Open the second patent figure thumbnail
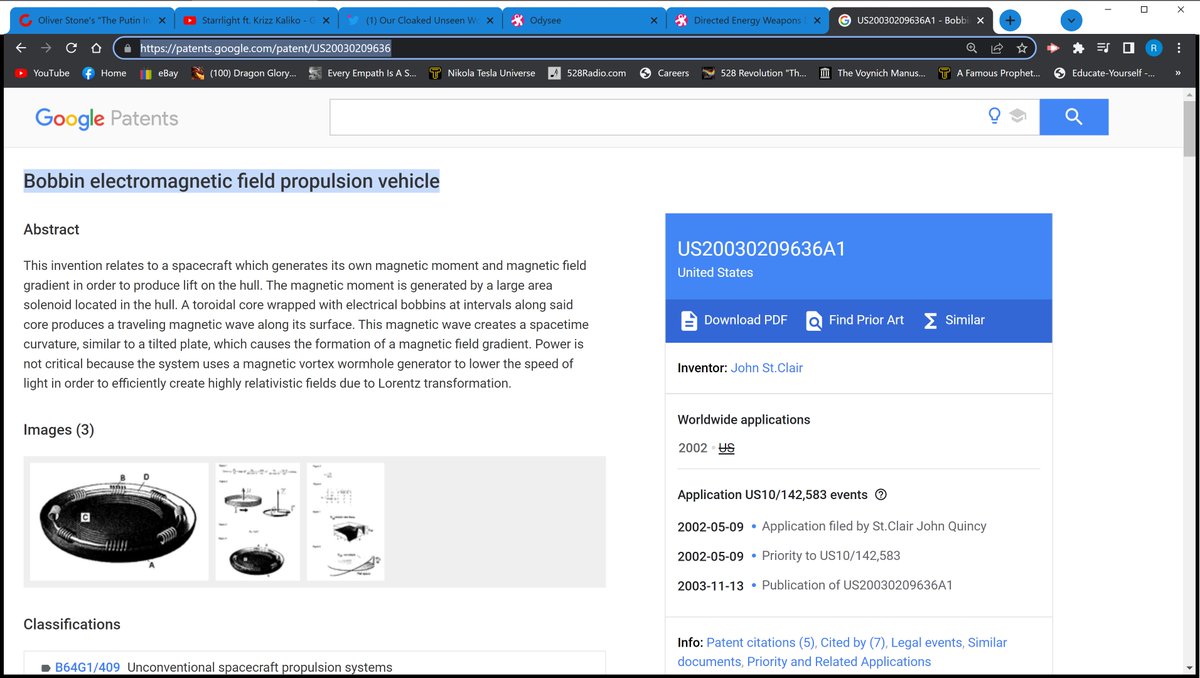Viewport: 1200px width, 678px height. [258, 521]
